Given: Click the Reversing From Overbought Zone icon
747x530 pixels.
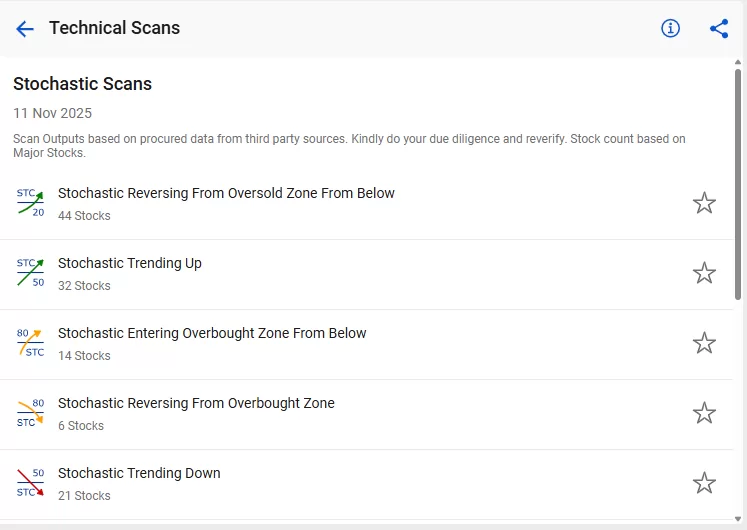Looking at the screenshot, I should [30, 413].
